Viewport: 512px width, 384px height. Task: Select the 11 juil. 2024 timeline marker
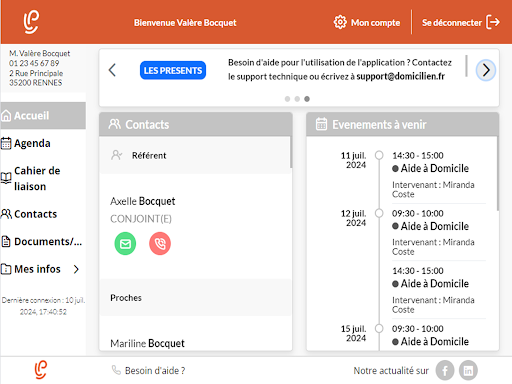(x=379, y=155)
